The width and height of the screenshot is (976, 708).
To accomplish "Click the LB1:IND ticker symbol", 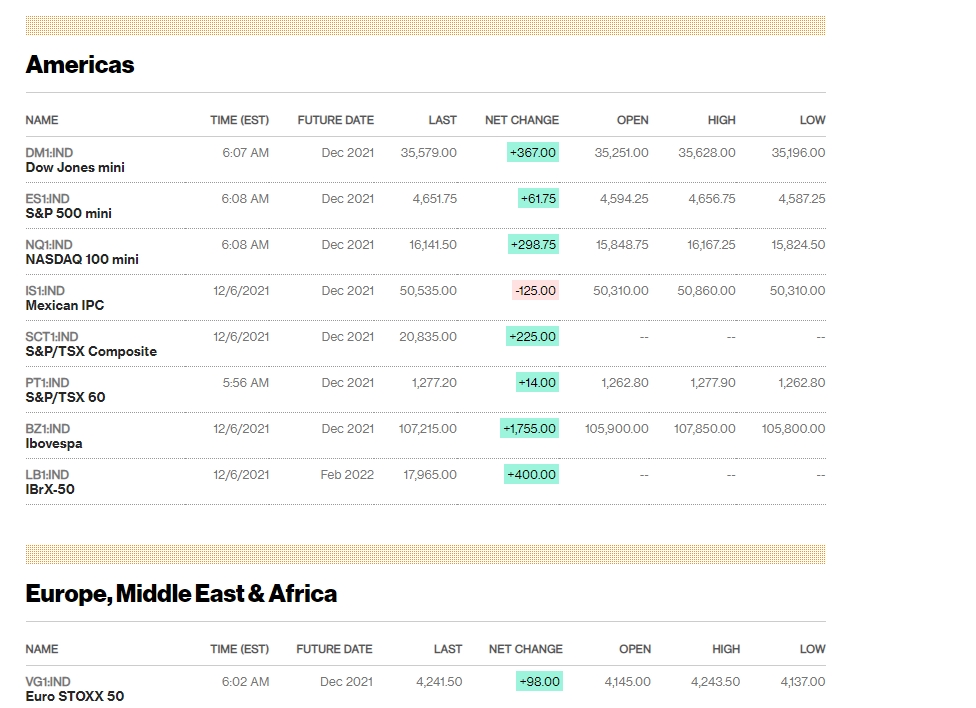I will 47,476.
